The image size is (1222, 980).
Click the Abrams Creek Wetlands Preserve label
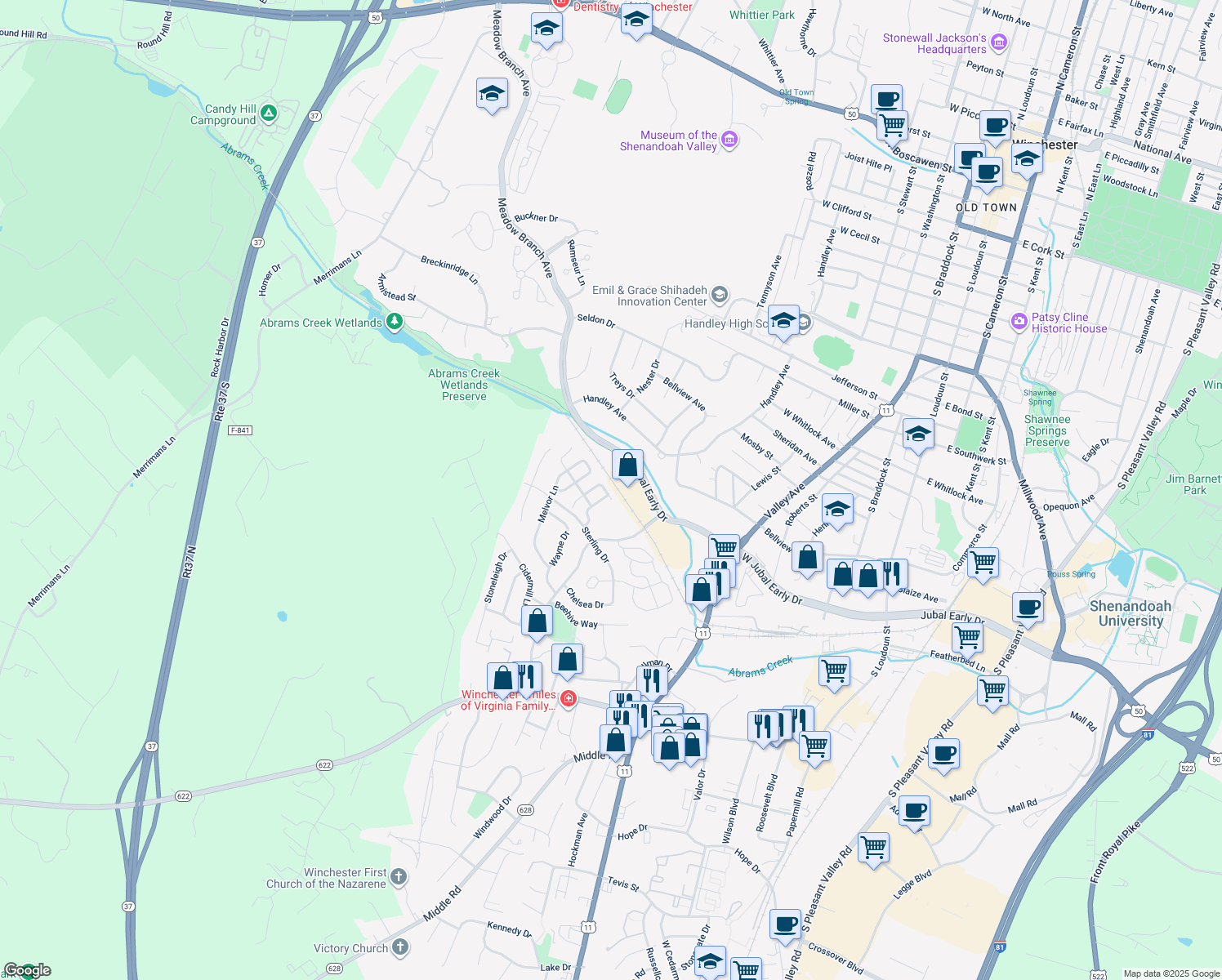464,385
